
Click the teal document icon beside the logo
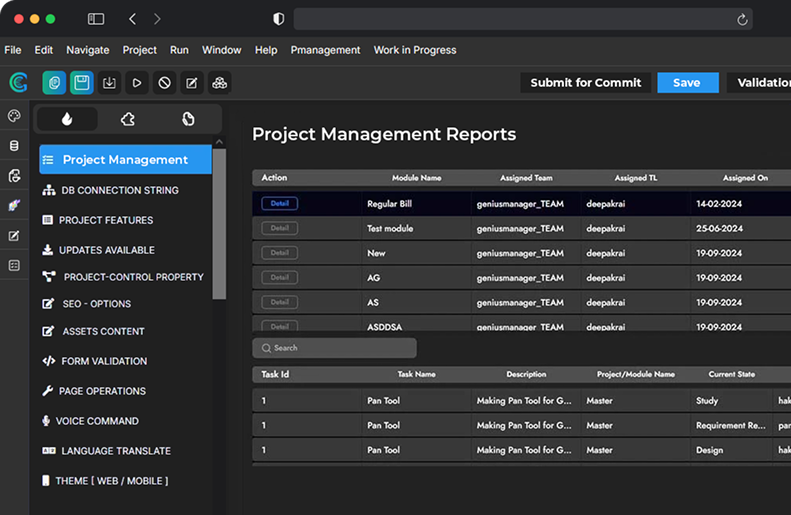coord(54,83)
